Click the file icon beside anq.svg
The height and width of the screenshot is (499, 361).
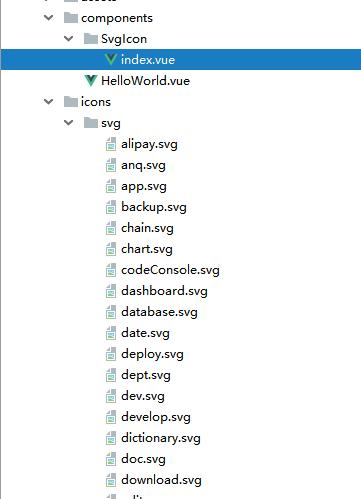pos(111,165)
